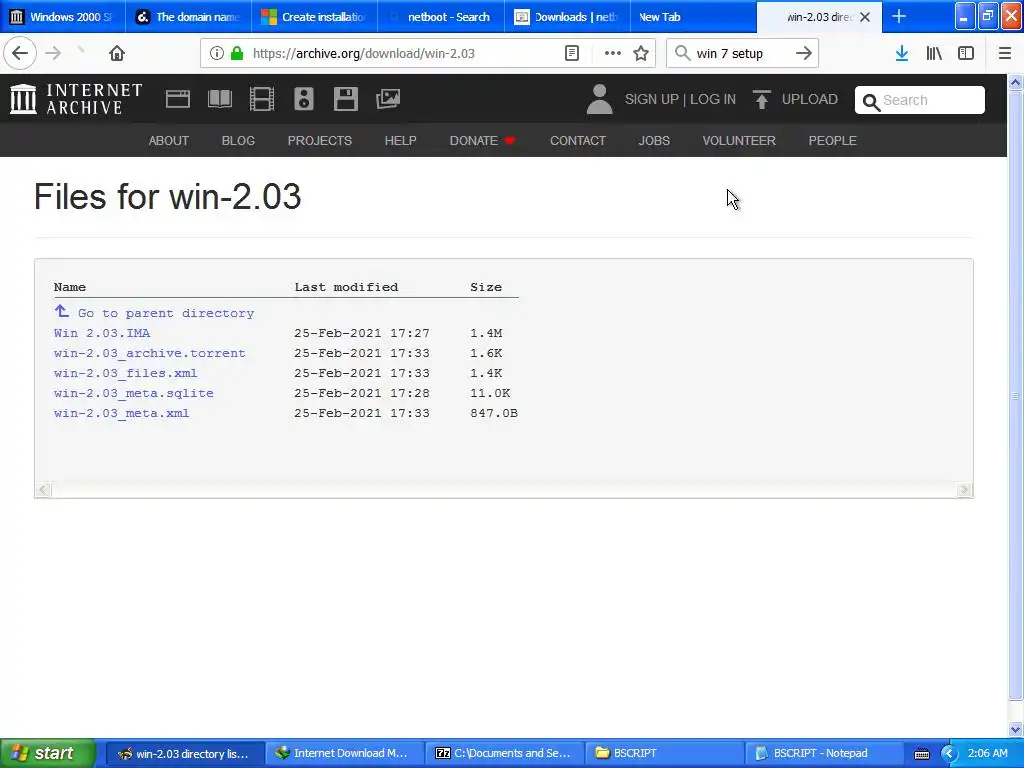Open Internet Archive Software floppy icon
1024x768 pixels.
[345, 99]
